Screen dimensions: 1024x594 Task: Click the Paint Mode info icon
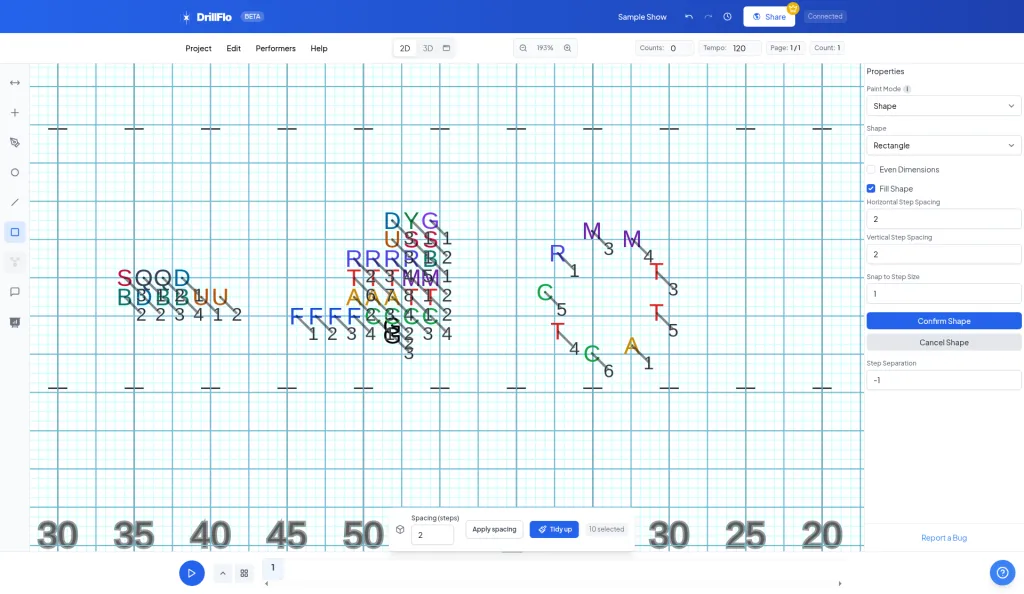tap(907, 89)
